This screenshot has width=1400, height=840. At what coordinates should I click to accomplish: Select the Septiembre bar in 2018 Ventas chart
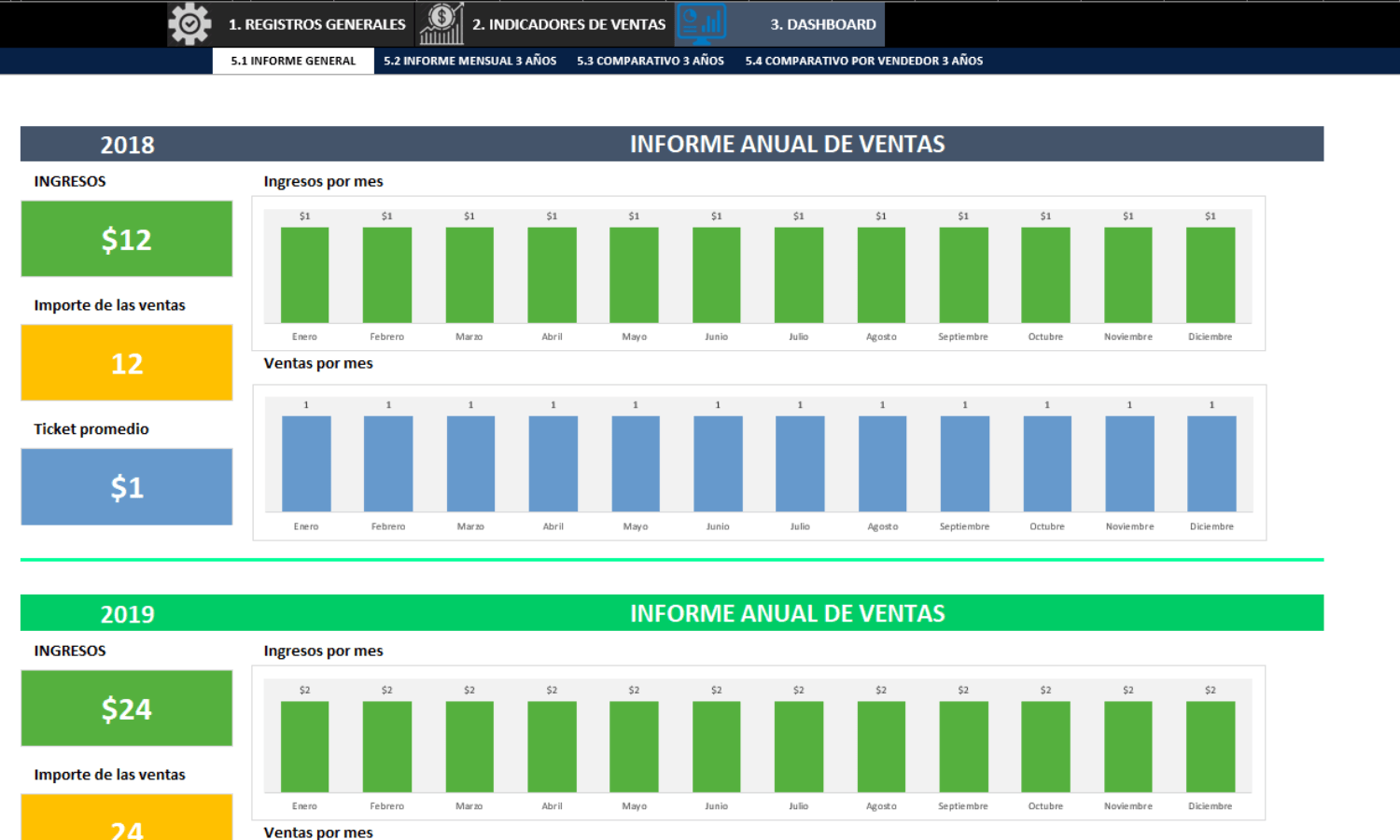(964, 464)
